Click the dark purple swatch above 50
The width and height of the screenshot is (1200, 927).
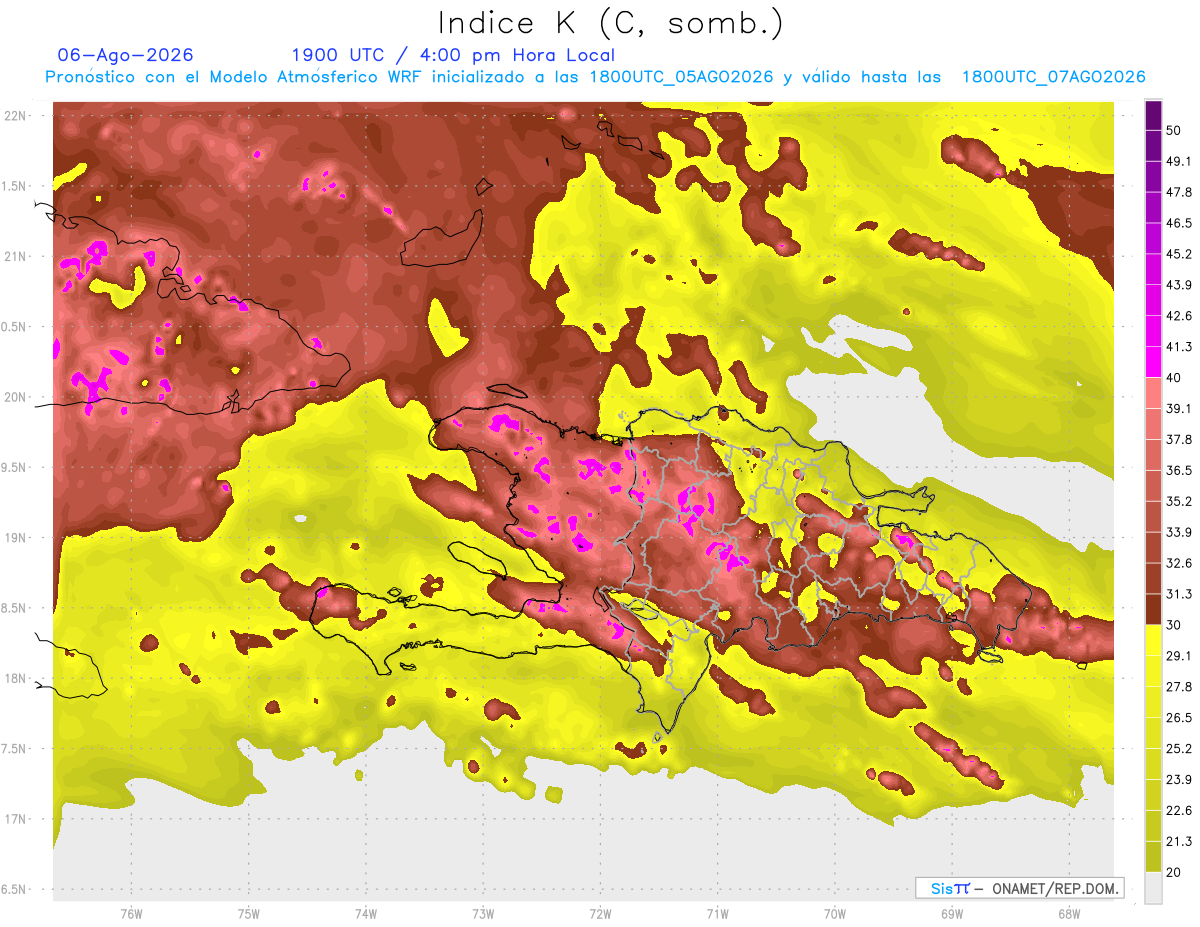(1153, 115)
